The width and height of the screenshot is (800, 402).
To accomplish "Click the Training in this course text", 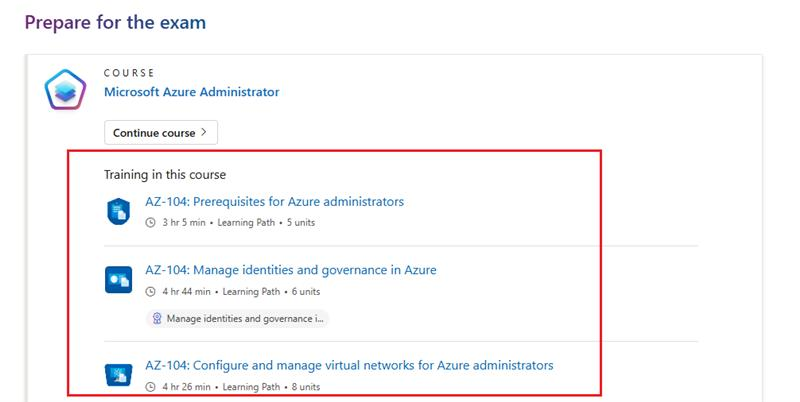I will coord(165,174).
